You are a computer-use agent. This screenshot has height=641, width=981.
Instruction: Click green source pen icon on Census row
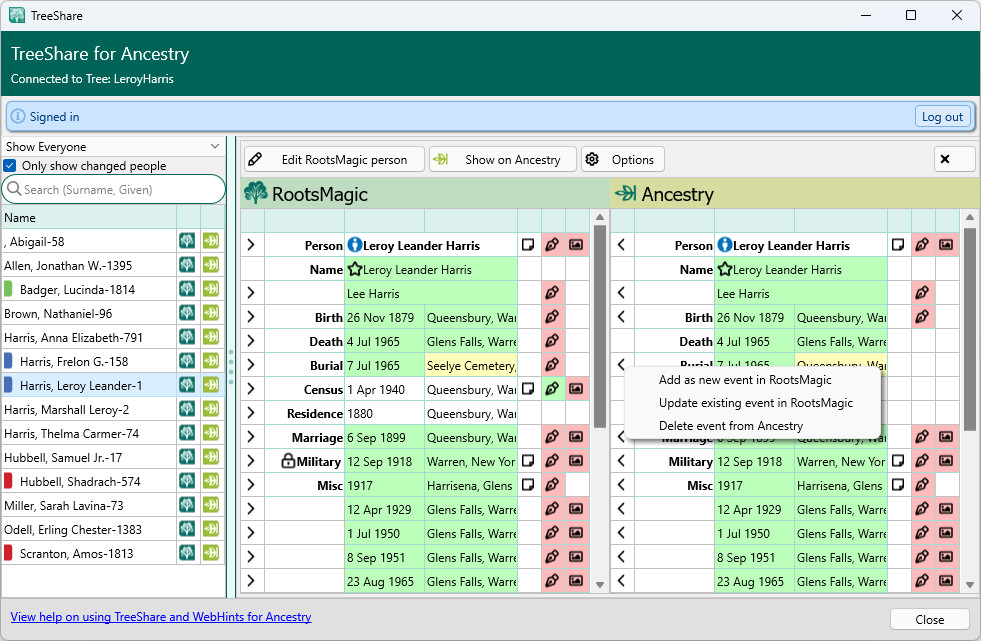tap(552, 388)
